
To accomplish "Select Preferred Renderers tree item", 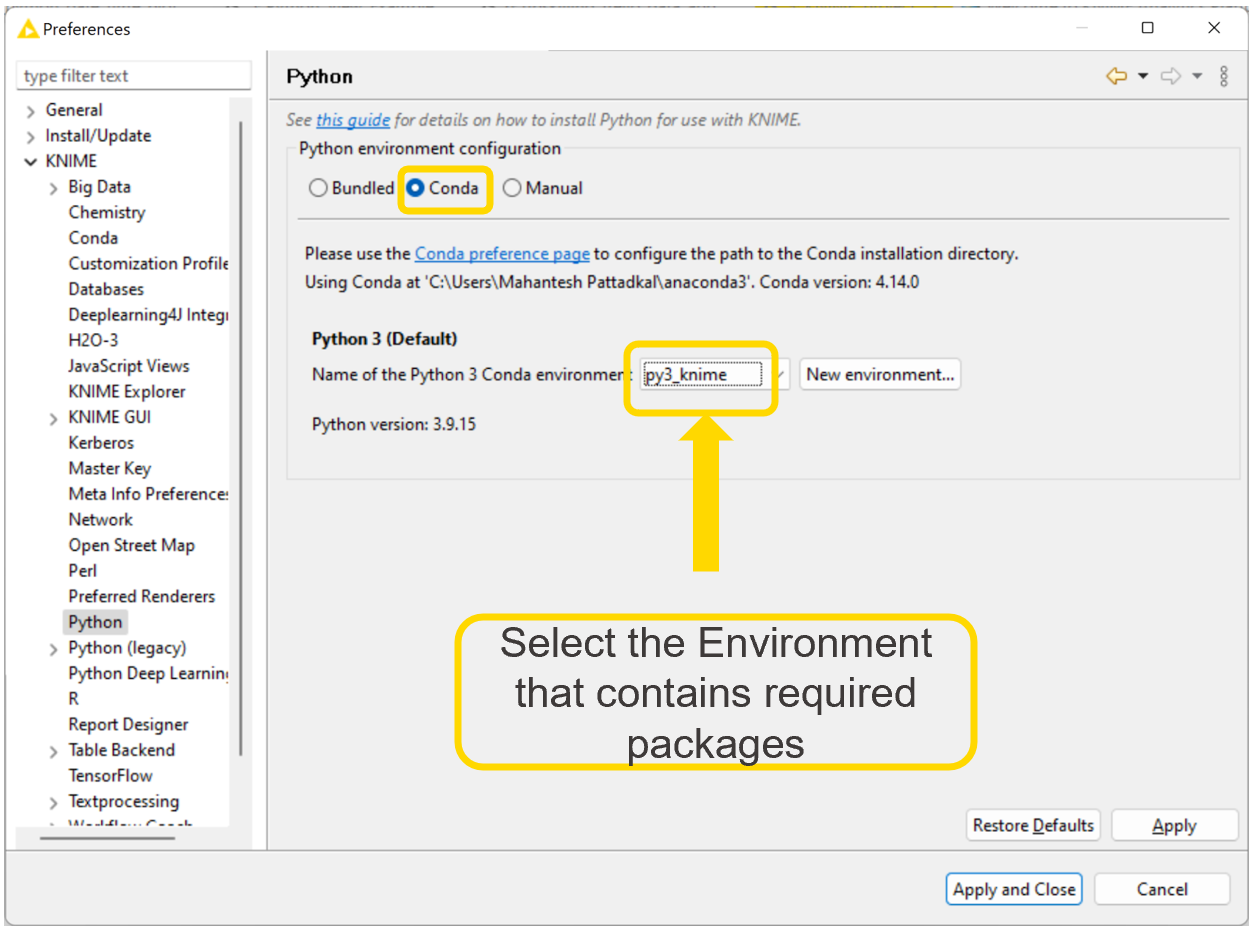I will tap(142, 596).
